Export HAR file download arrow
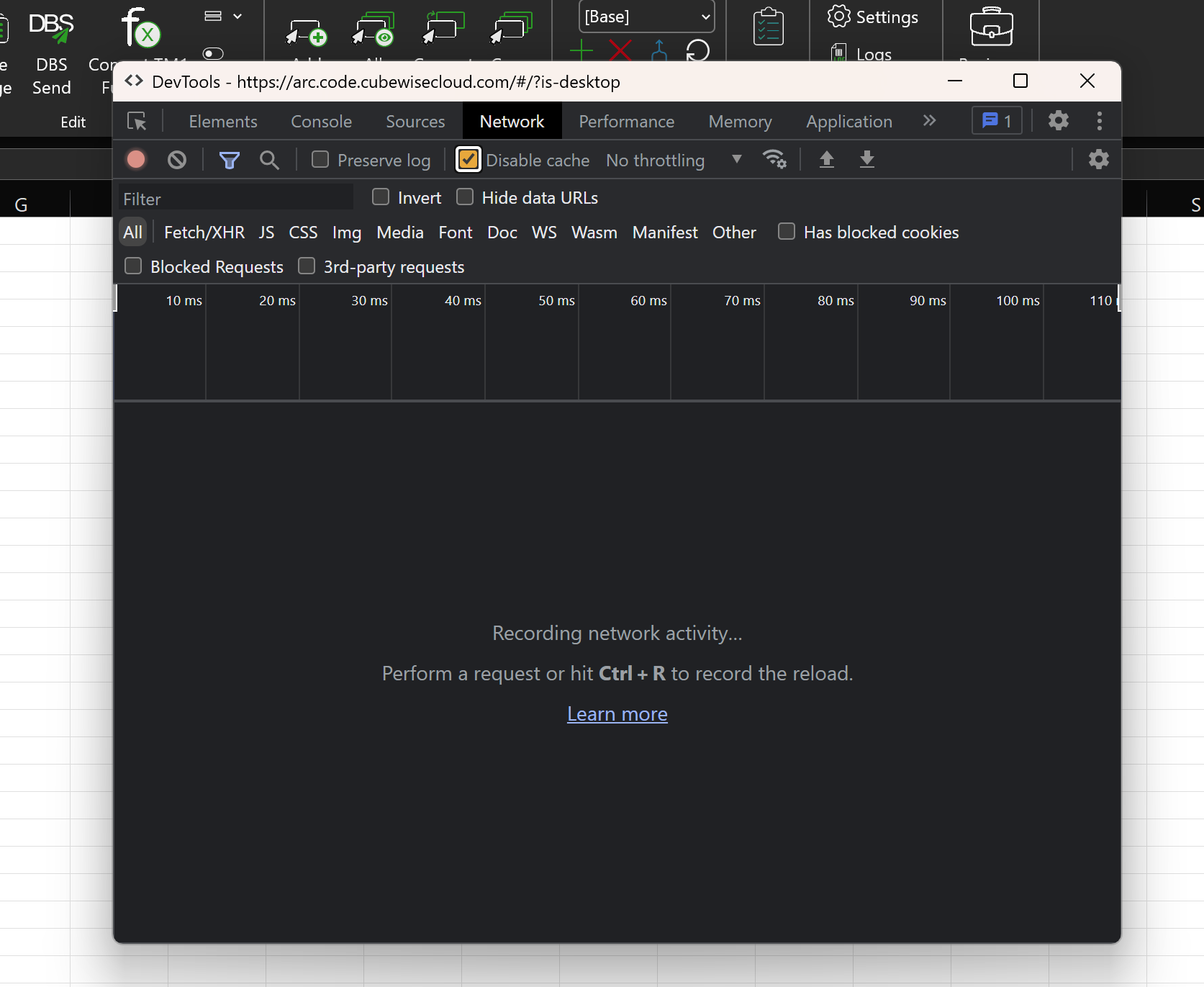This screenshot has height=987, width=1204. [x=867, y=159]
